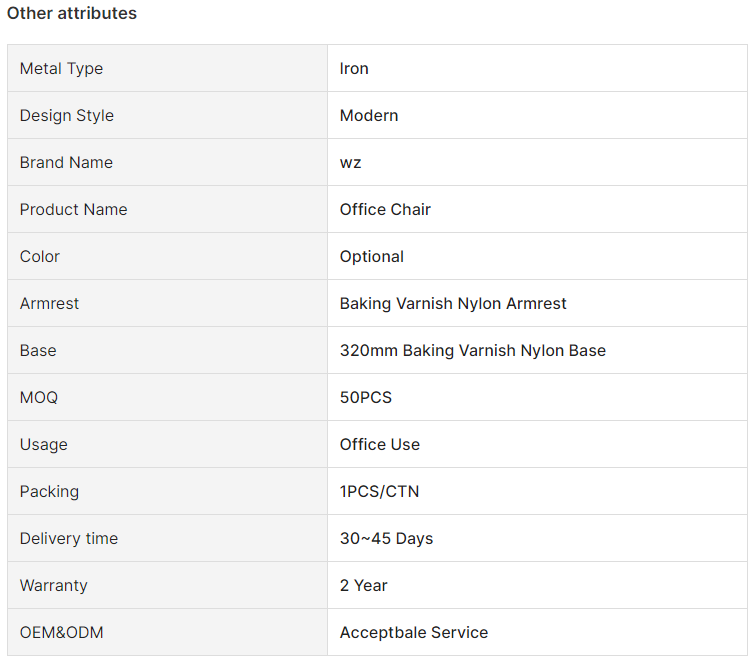
Task: Select the Color row's Optional value
Action: 372,256
